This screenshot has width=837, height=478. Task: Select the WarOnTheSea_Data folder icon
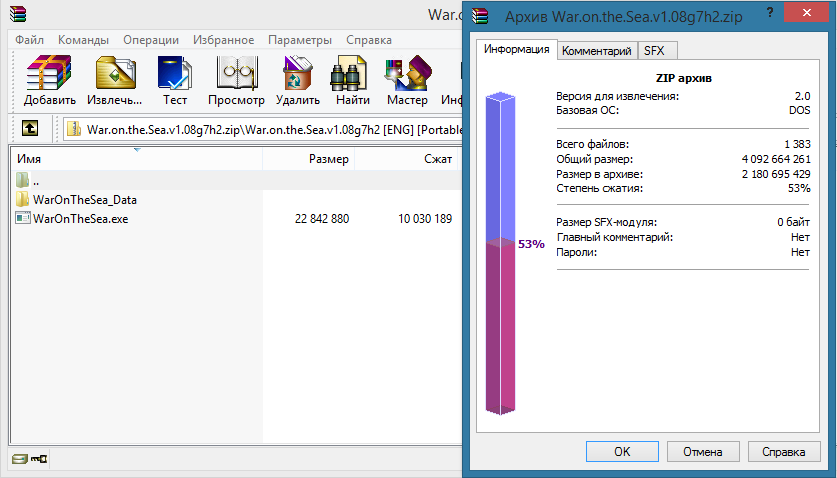[x=22, y=199]
